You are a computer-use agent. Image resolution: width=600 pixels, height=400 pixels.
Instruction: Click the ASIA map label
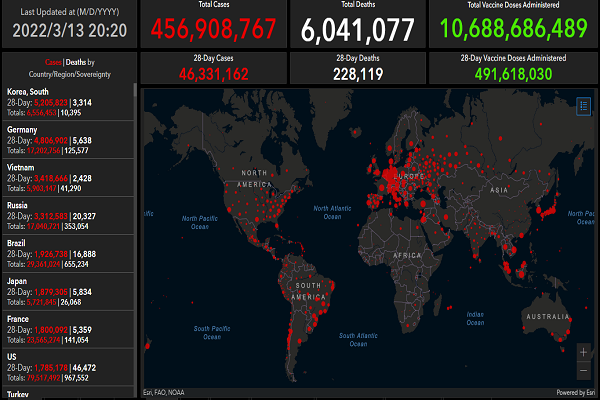[499, 190]
